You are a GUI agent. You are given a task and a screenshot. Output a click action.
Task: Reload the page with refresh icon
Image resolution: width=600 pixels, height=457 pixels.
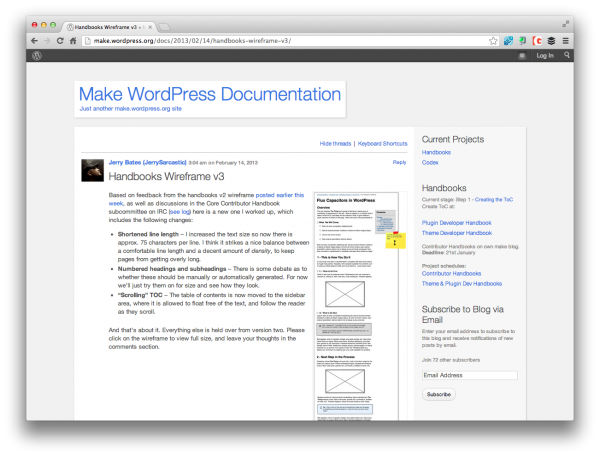[x=60, y=41]
